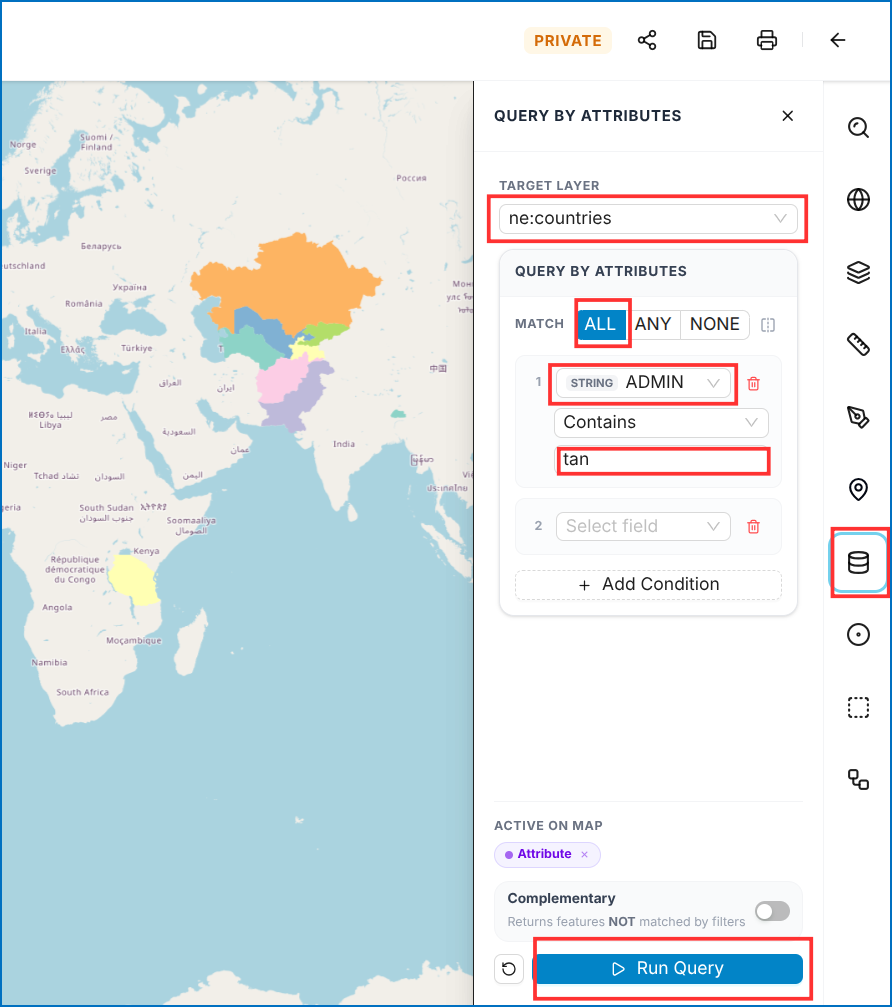Select the ANY match option
Image resolution: width=892 pixels, height=1007 pixels.
[653, 324]
